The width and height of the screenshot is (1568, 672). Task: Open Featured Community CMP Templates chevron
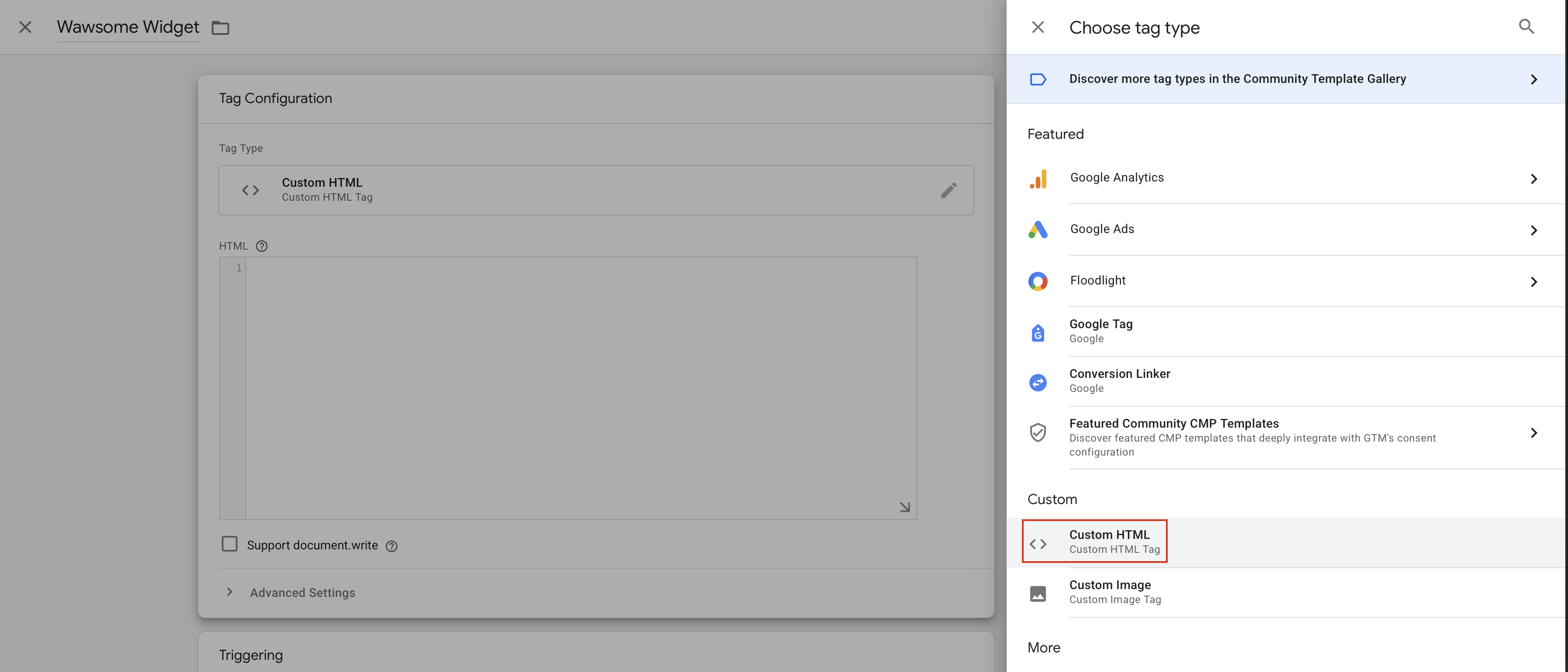(x=1534, y=433)
